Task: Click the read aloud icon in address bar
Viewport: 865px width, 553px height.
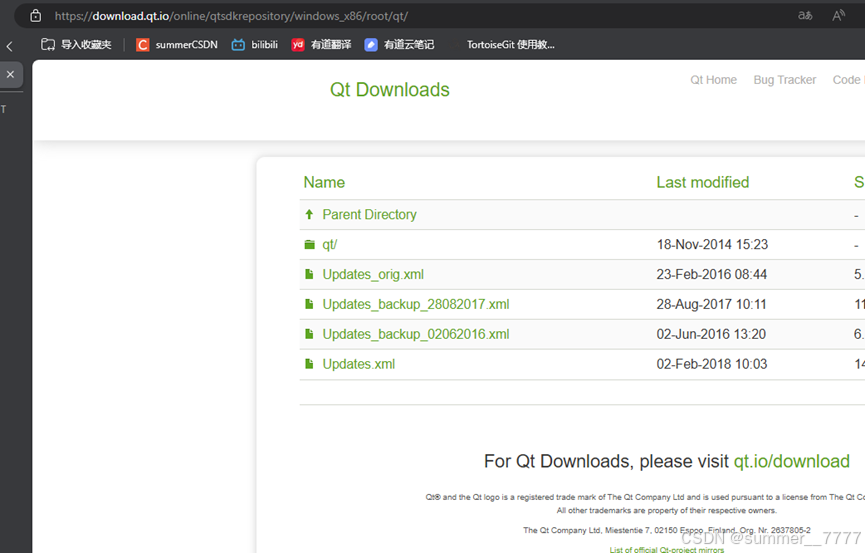Action: (838, 15)
